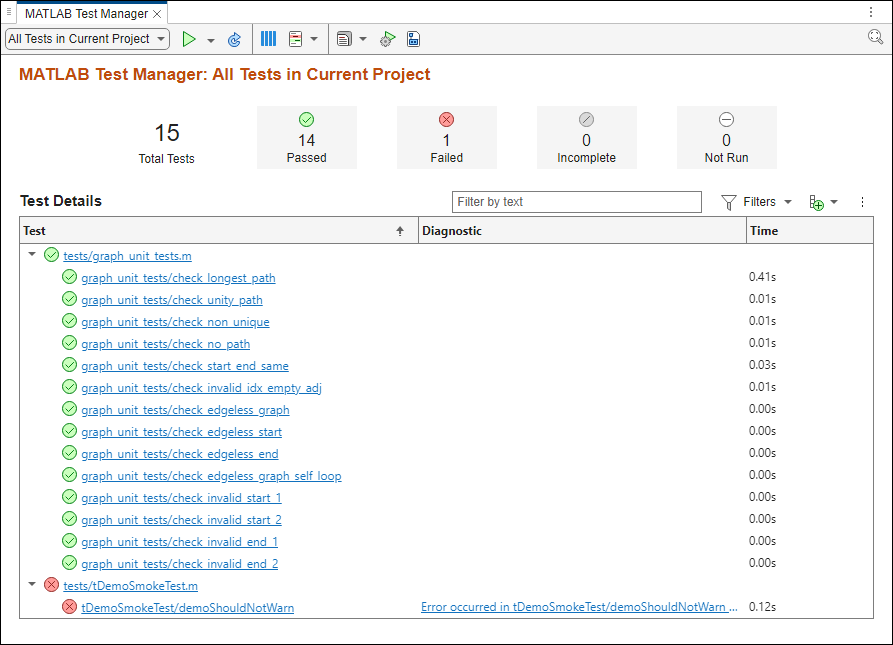Select the Not Run summary tile
The height and width of the screenshot is (645, 893).
(x=726, y=137)
